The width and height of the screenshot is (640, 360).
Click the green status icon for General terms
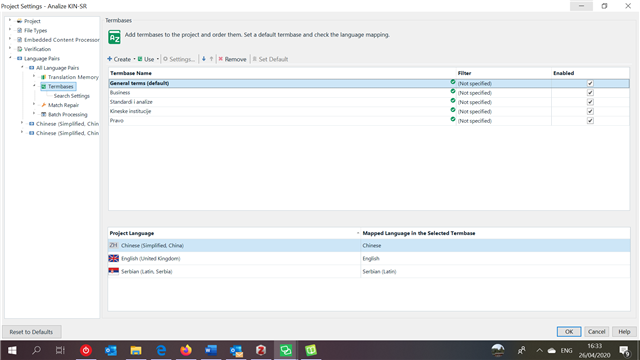point(453,82)
